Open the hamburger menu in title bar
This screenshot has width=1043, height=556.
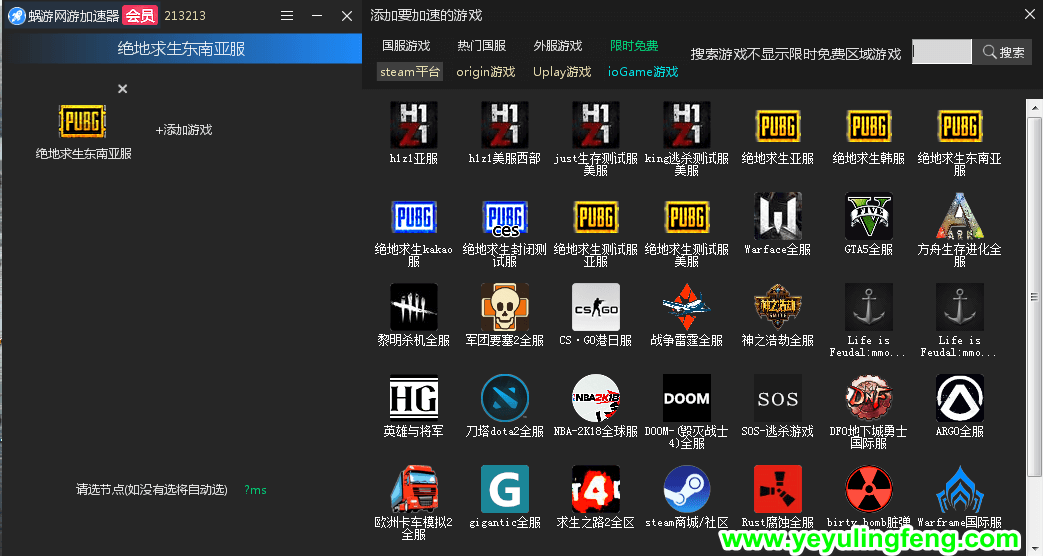point(287,15)
